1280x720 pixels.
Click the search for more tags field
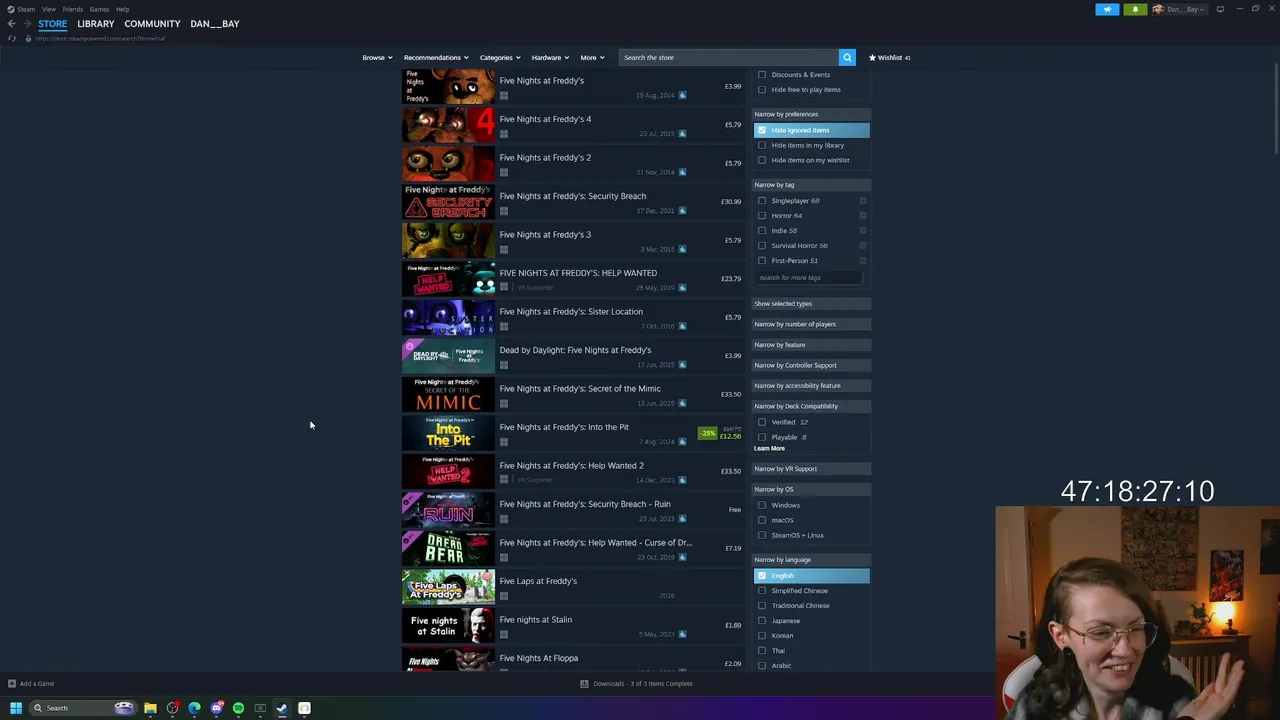click(808, 278)
